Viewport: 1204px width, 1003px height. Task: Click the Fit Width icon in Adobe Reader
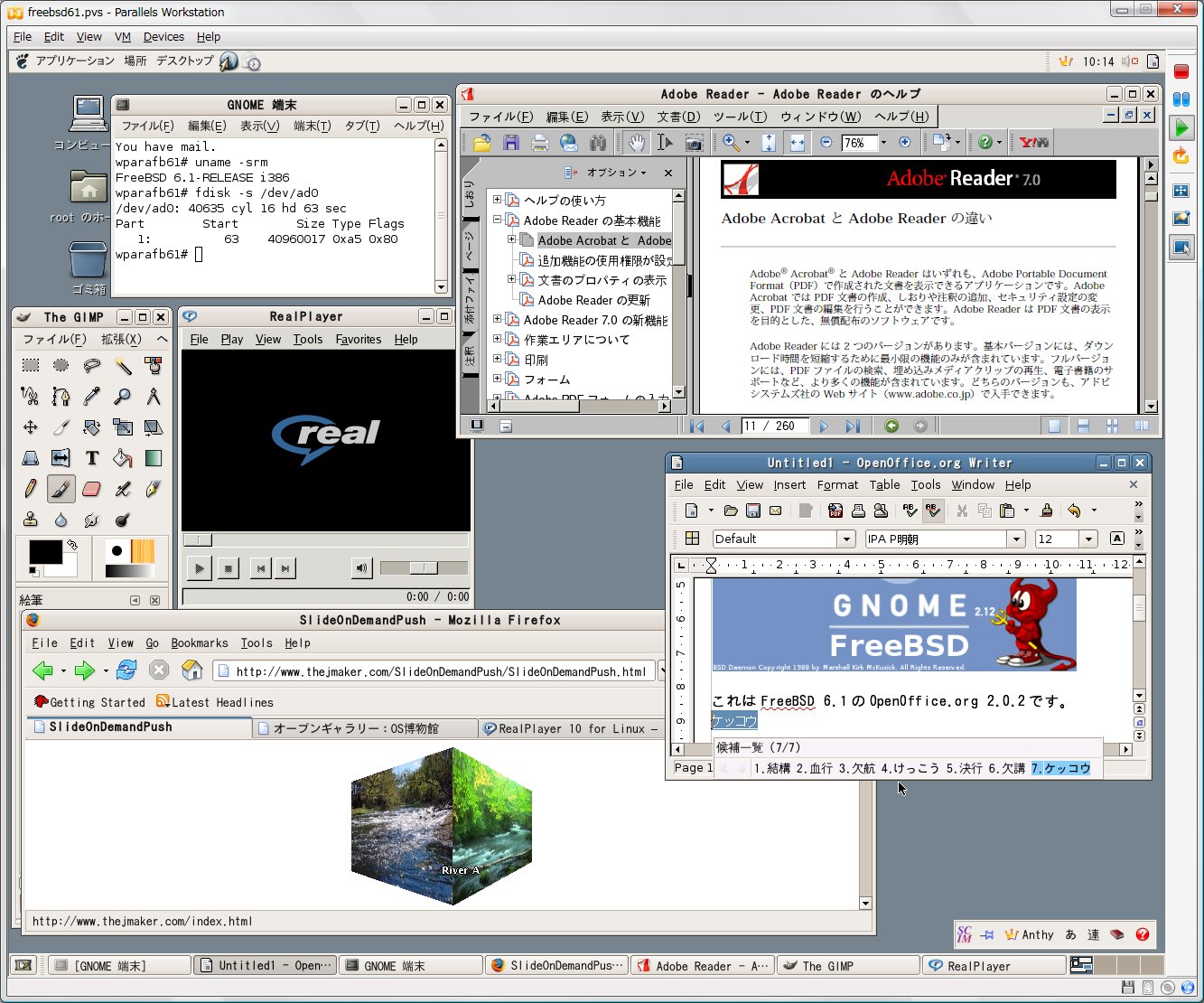click(798, 143)
